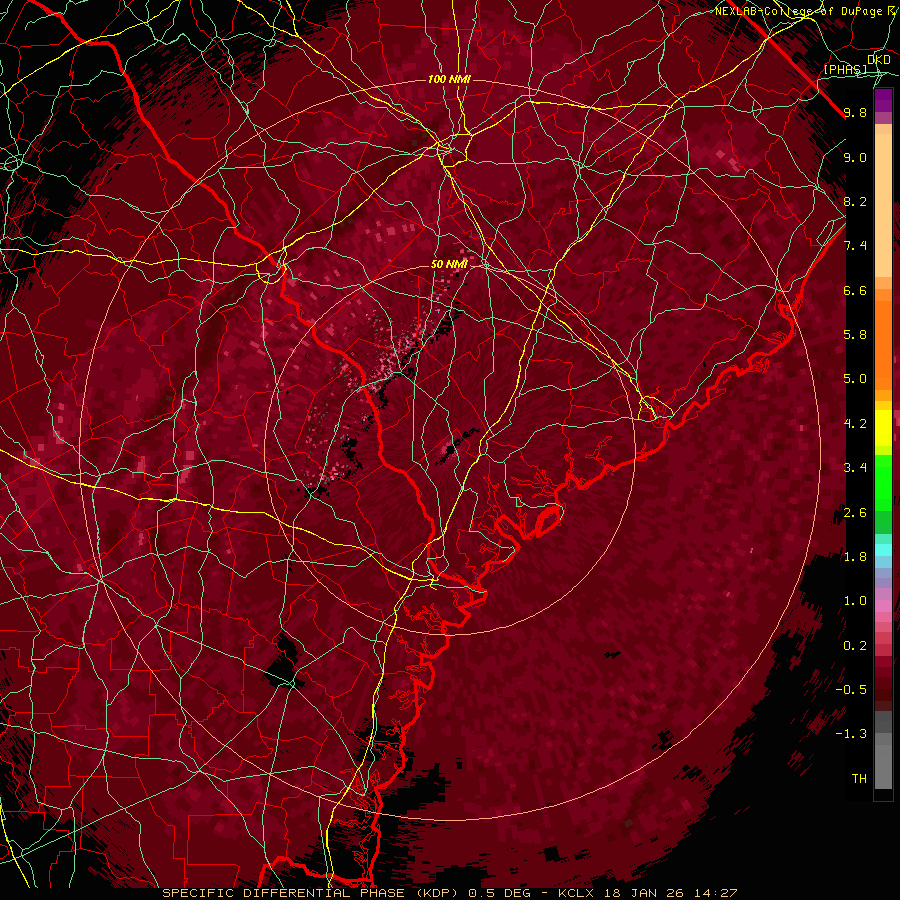
Task: Click the 9.8 scale value
Action: [855, 112]
